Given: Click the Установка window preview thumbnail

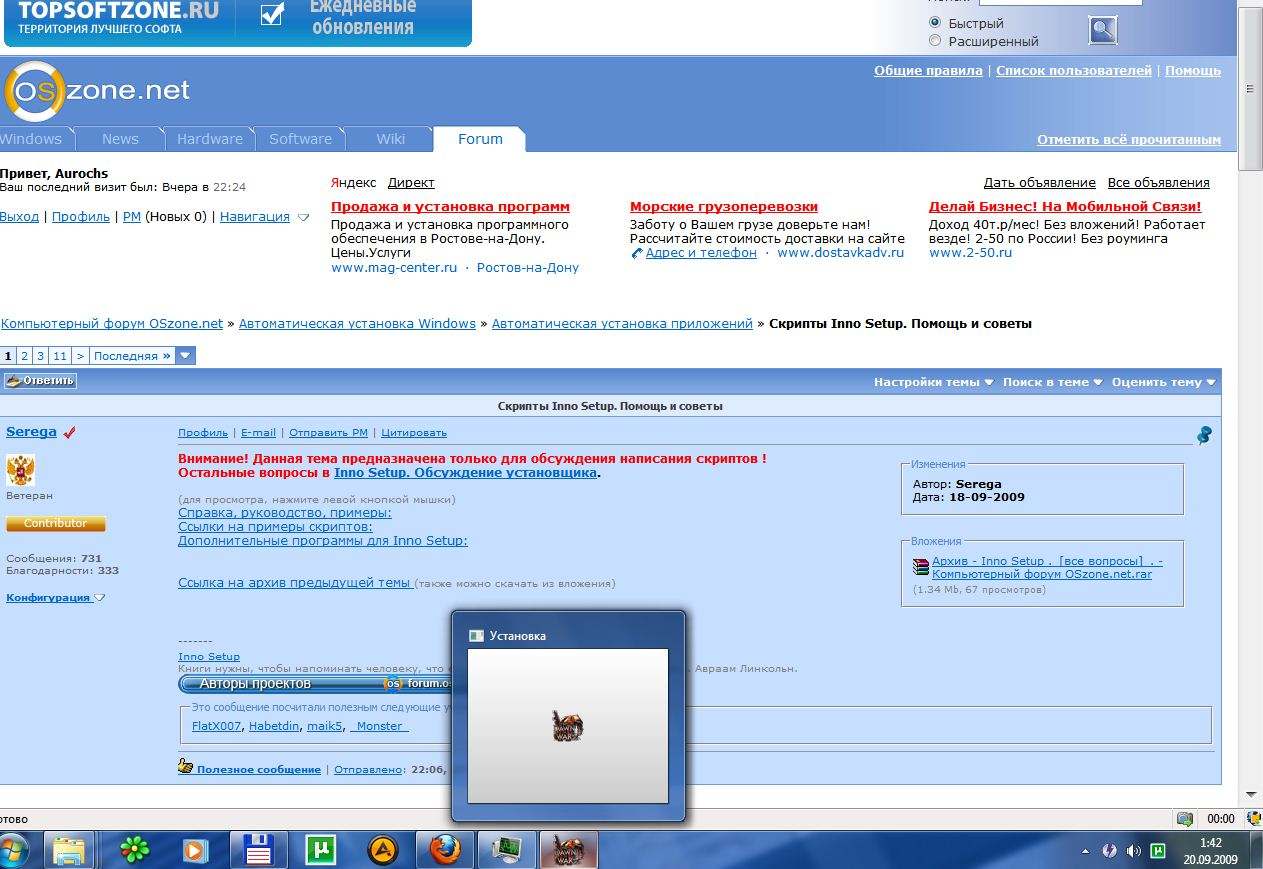Looking at the screenshot, I should (x=567, y=725).
